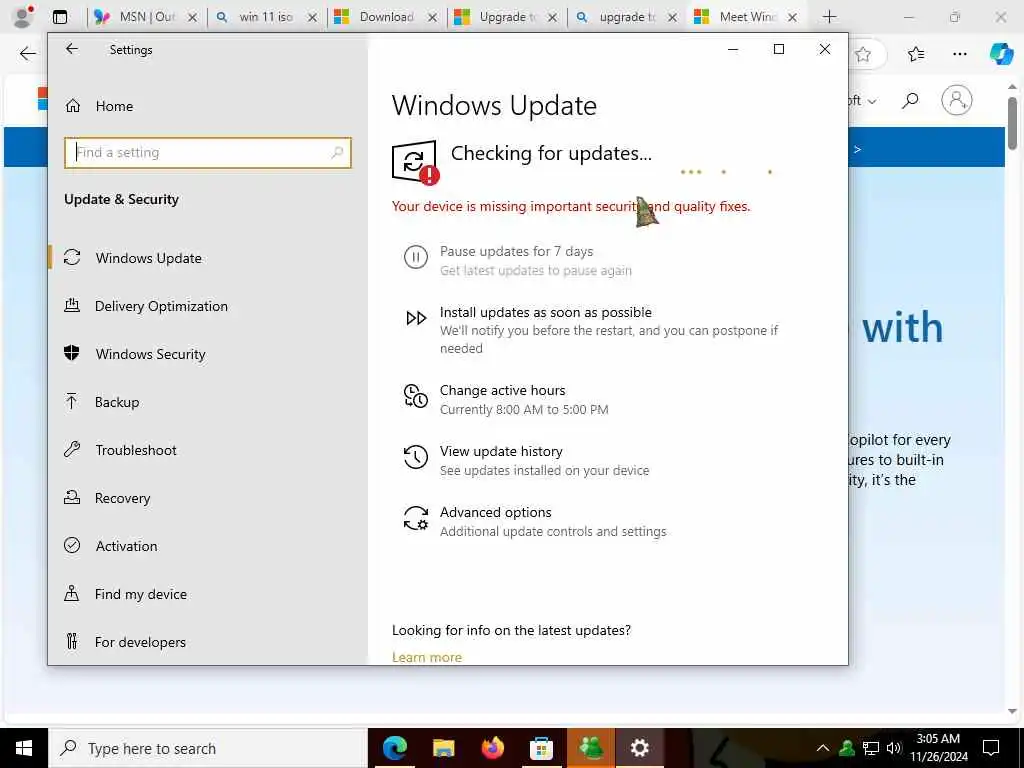Screen dimensions: 1024x768
Task: Show hidden system tray icons
Action: [x=823, y=748]
